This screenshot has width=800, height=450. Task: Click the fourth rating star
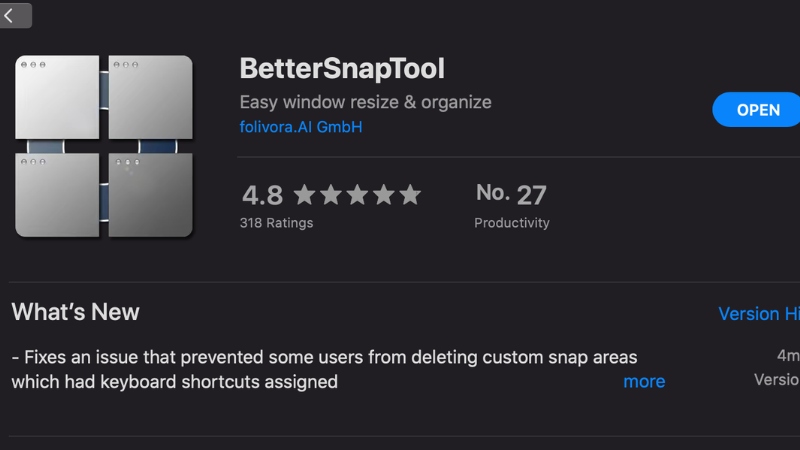click(x=383, y=194)
